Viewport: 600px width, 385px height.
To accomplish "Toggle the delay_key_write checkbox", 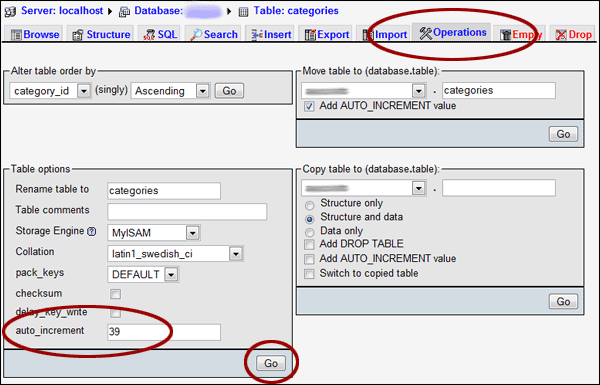I will tap(115, 313).
